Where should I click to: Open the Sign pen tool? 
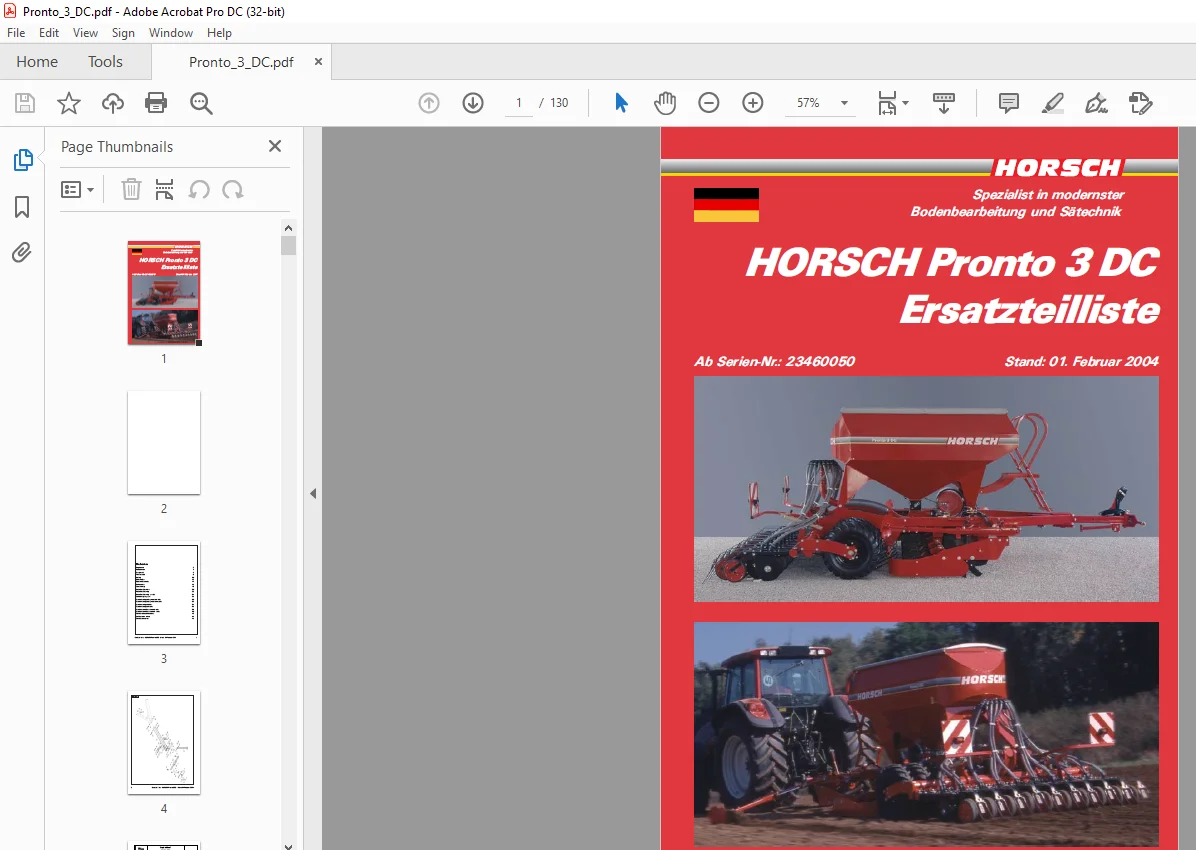(x=1097, y=103)
